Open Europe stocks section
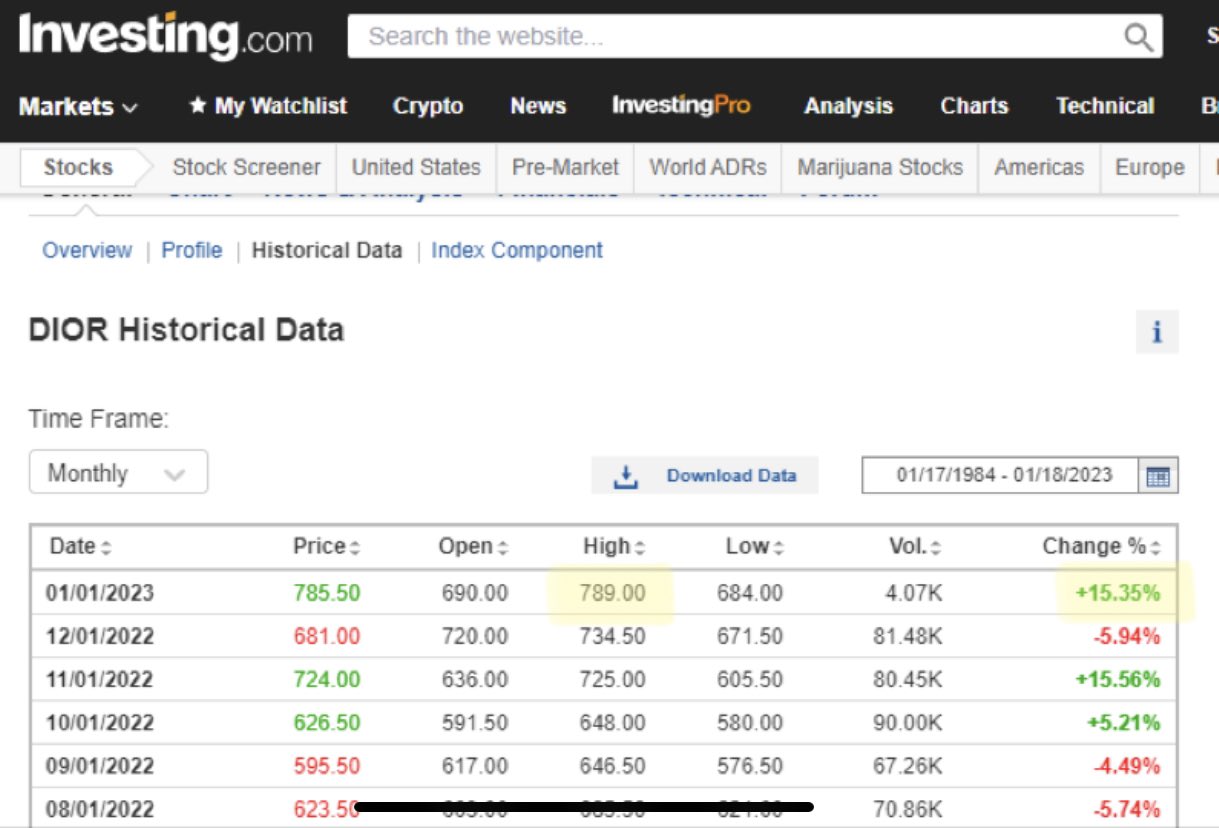This screenshot has height=828, width=1219. (1150, 167)
